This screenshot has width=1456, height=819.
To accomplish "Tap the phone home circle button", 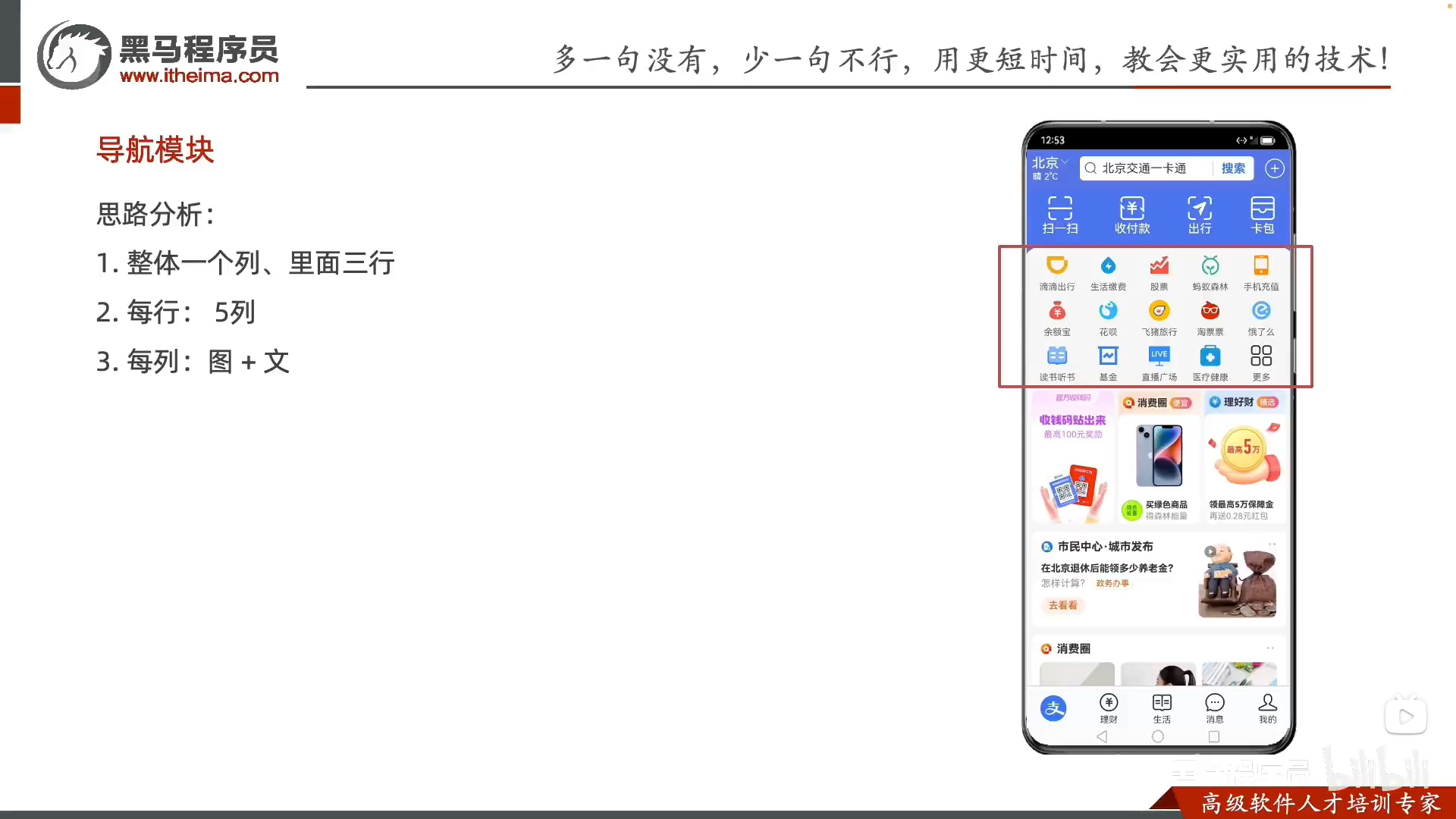I will point(1158,736).
